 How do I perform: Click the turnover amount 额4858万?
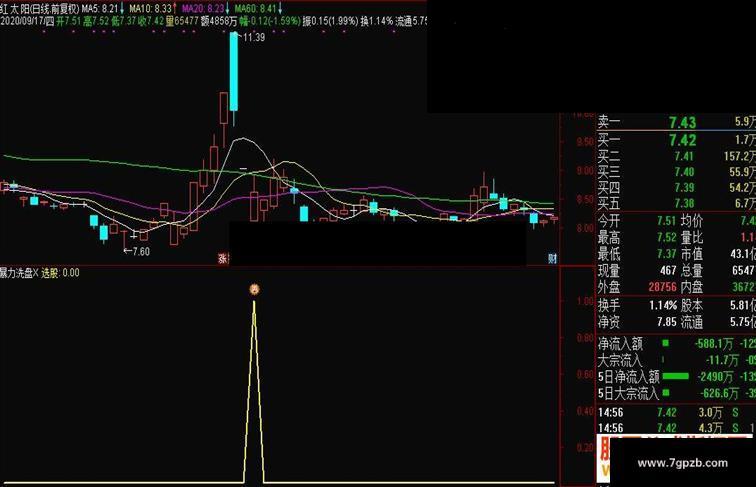219,21
